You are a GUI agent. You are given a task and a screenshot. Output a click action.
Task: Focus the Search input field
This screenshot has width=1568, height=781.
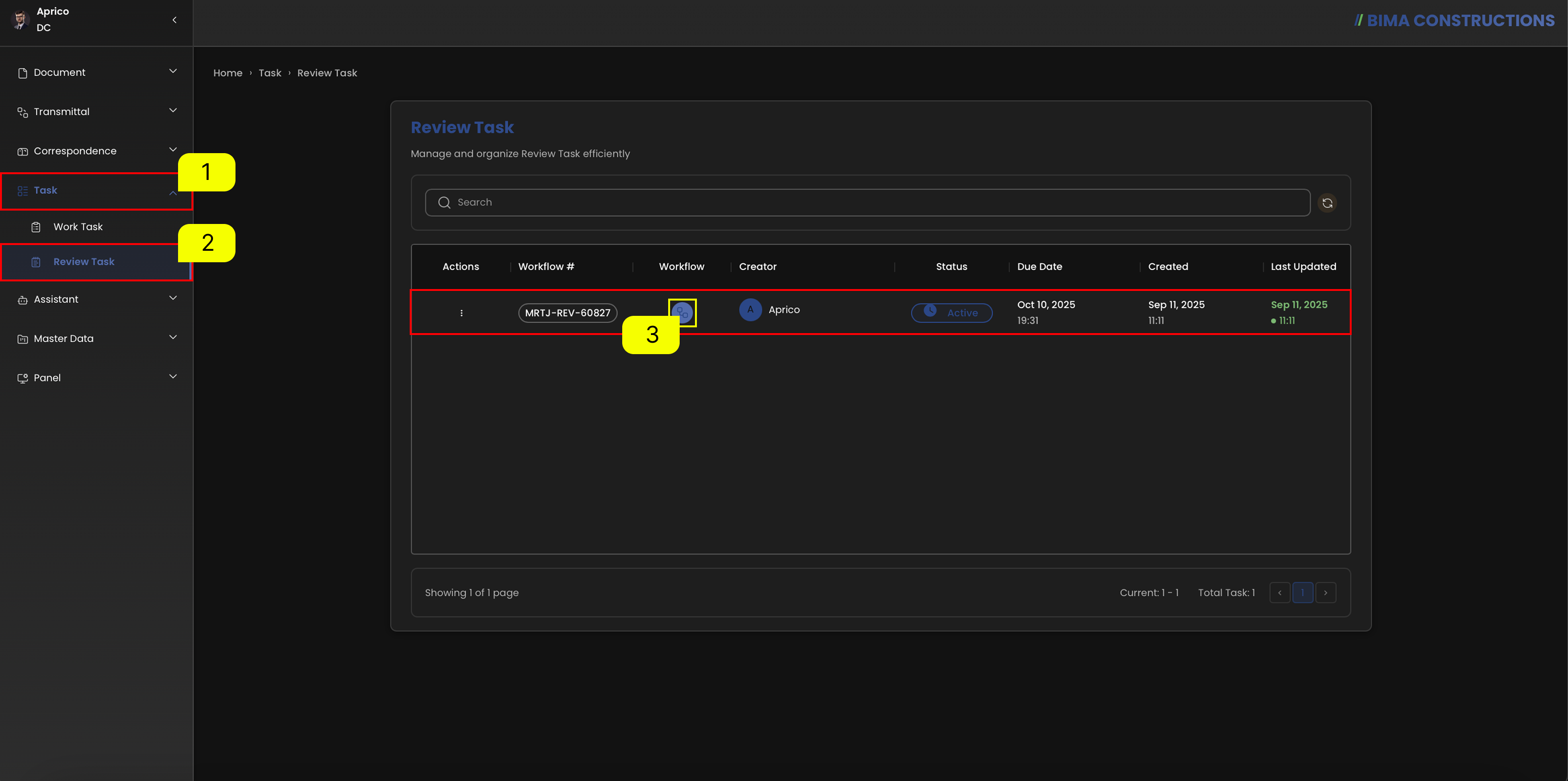click(867, 203)
